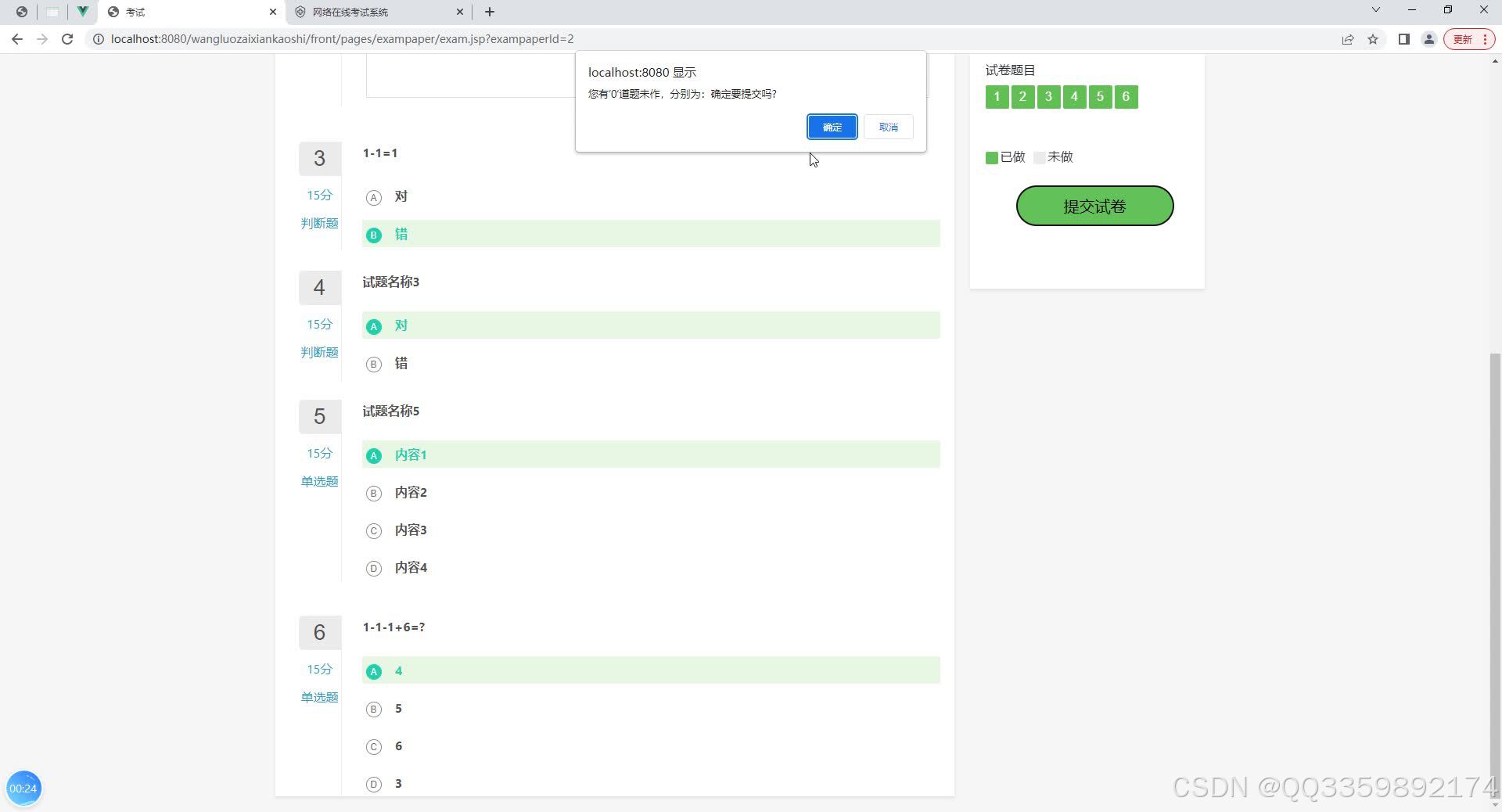Confirm submission with the 确定 button

[x=832, y=127]
